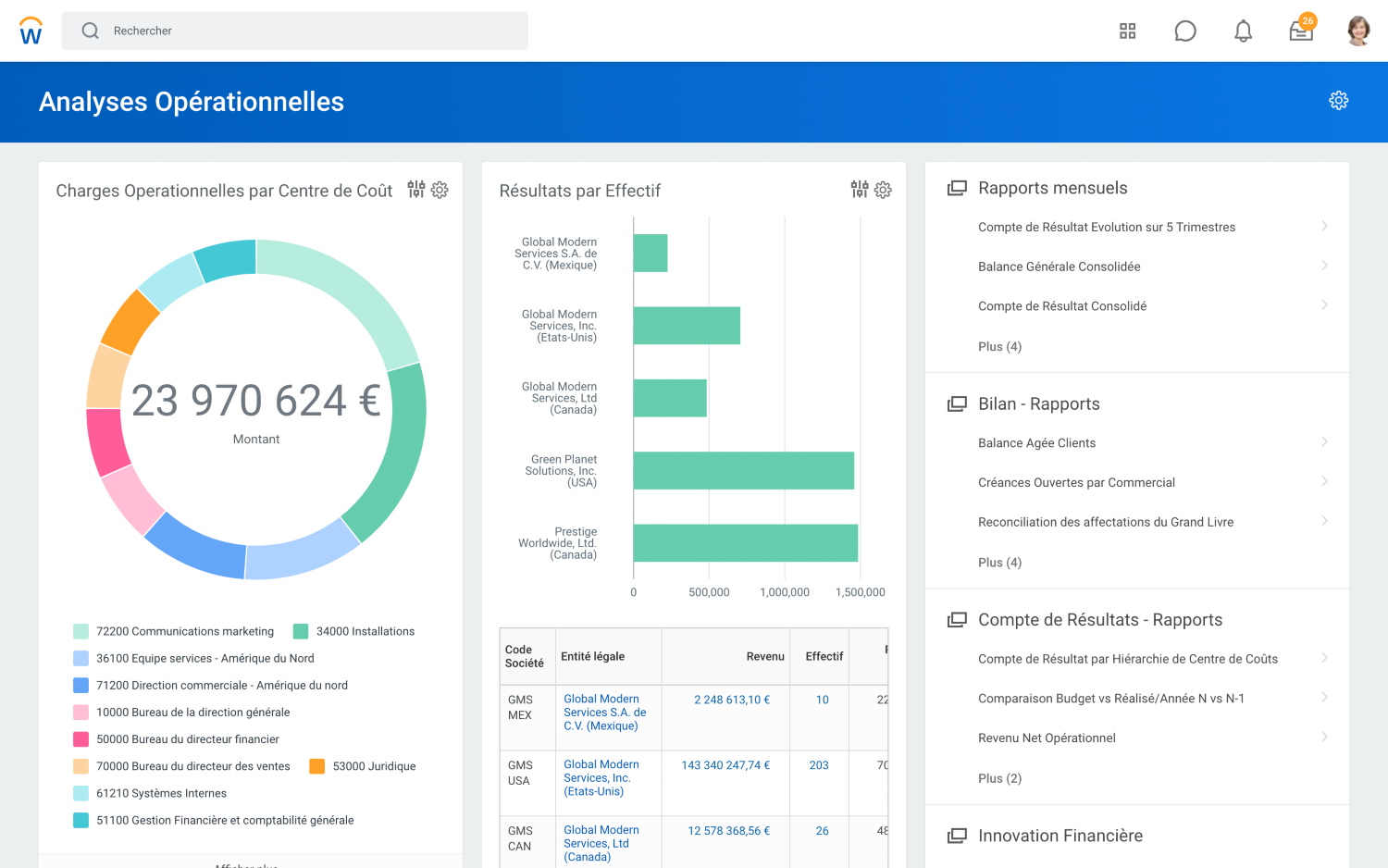Click the Innovation Financière section icon
Viewport: 1388px width, 868px height.
click(x=957, y=836)
